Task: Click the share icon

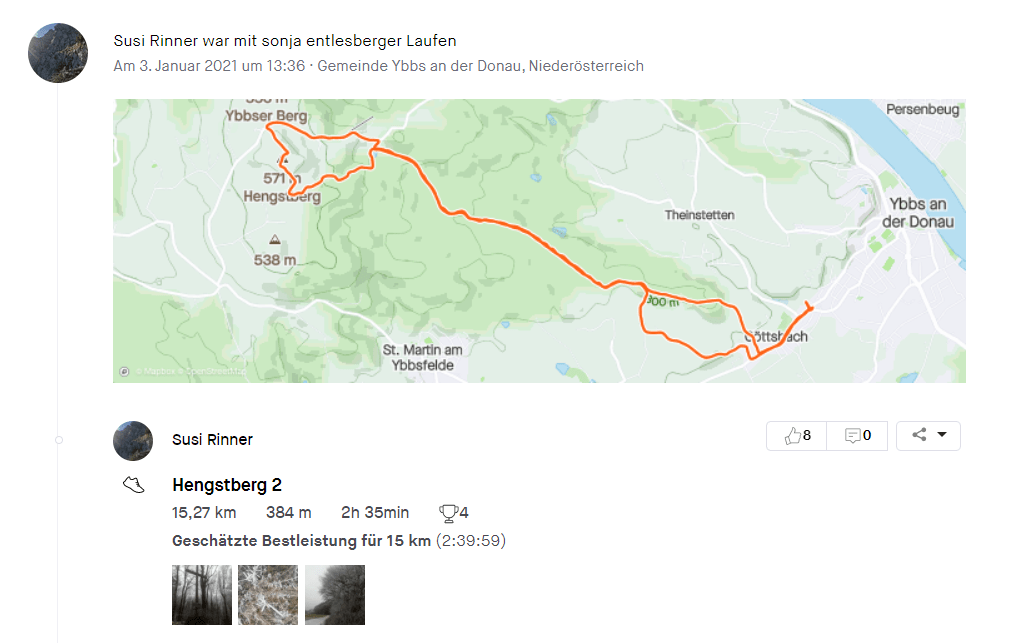Action: (919, 435)
